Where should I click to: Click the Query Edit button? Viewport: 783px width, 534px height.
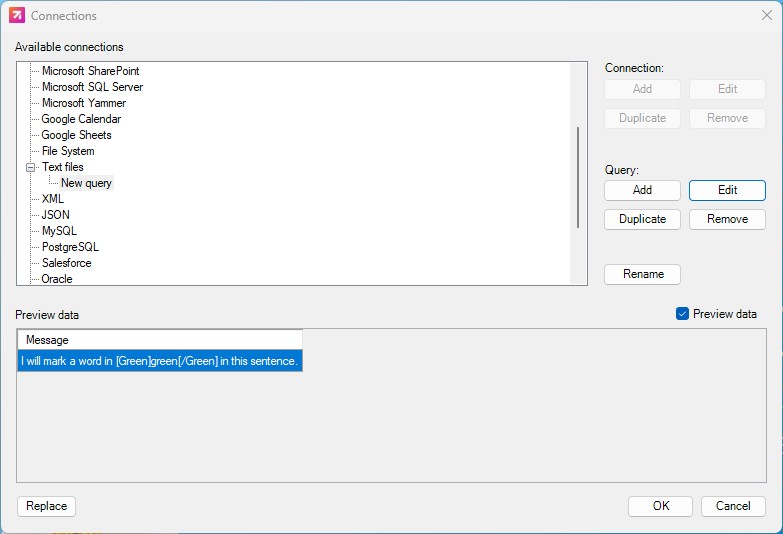point(727,190)
